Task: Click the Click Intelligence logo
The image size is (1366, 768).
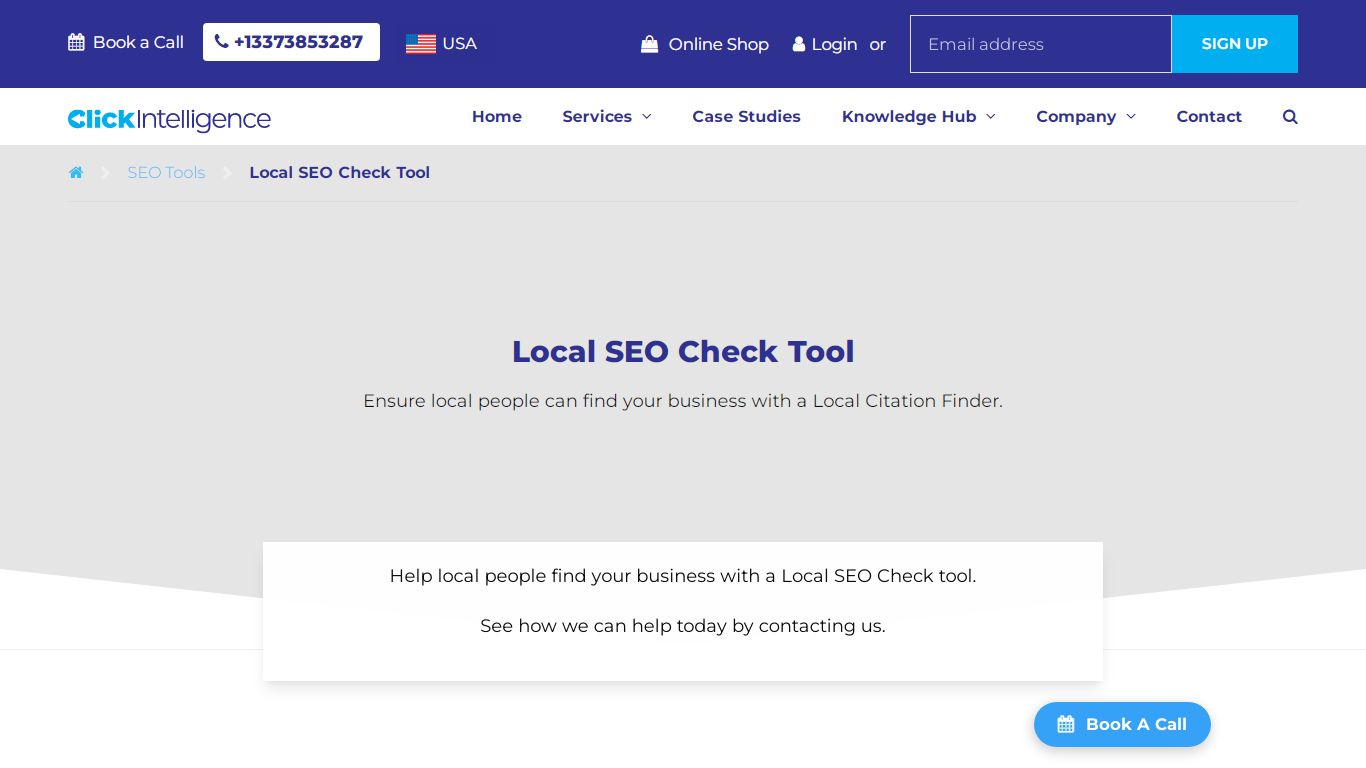Action: pos(169,119)
